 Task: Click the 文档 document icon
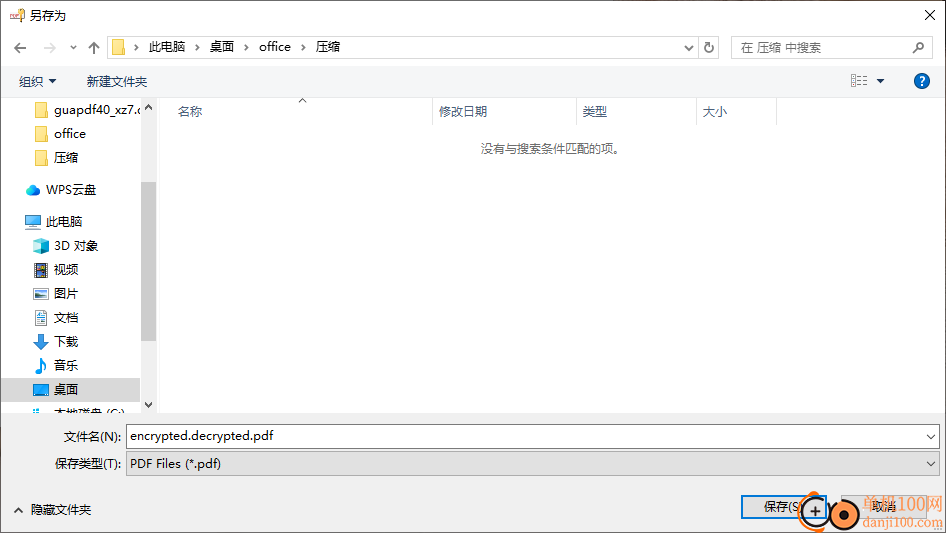[x=40, y=318]
